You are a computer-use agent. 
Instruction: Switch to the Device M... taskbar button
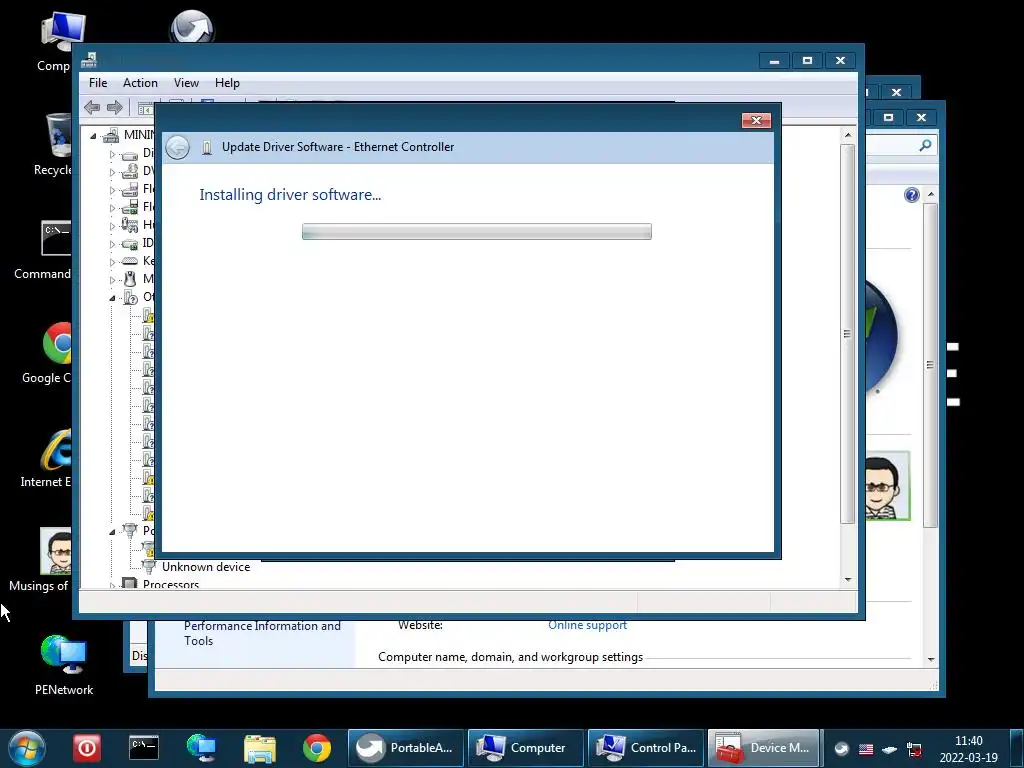click(x=763, y=748)
